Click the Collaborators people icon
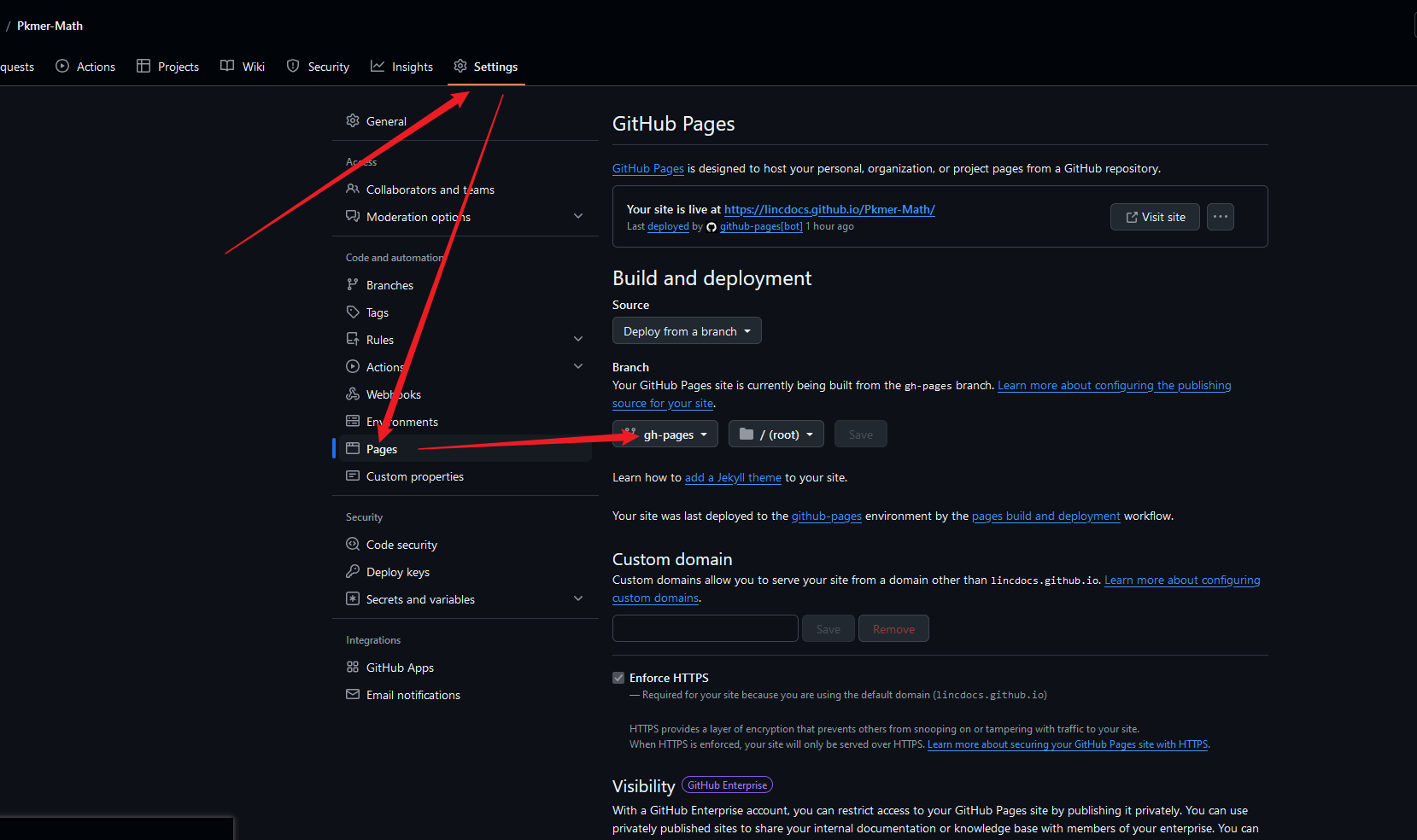The height and width of the screenshot is (840, 1417). (353, 189)
